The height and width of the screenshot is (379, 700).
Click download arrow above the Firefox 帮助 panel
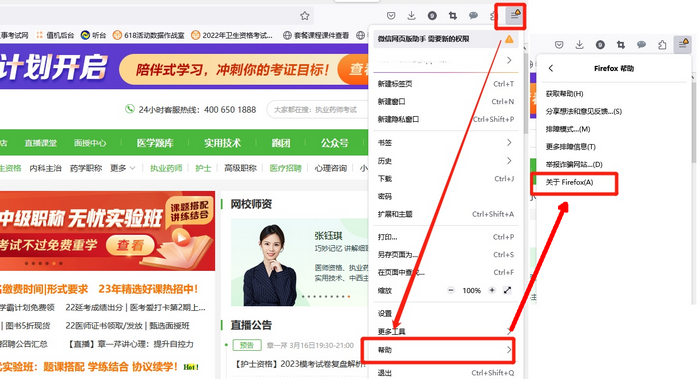coord(579,45)
